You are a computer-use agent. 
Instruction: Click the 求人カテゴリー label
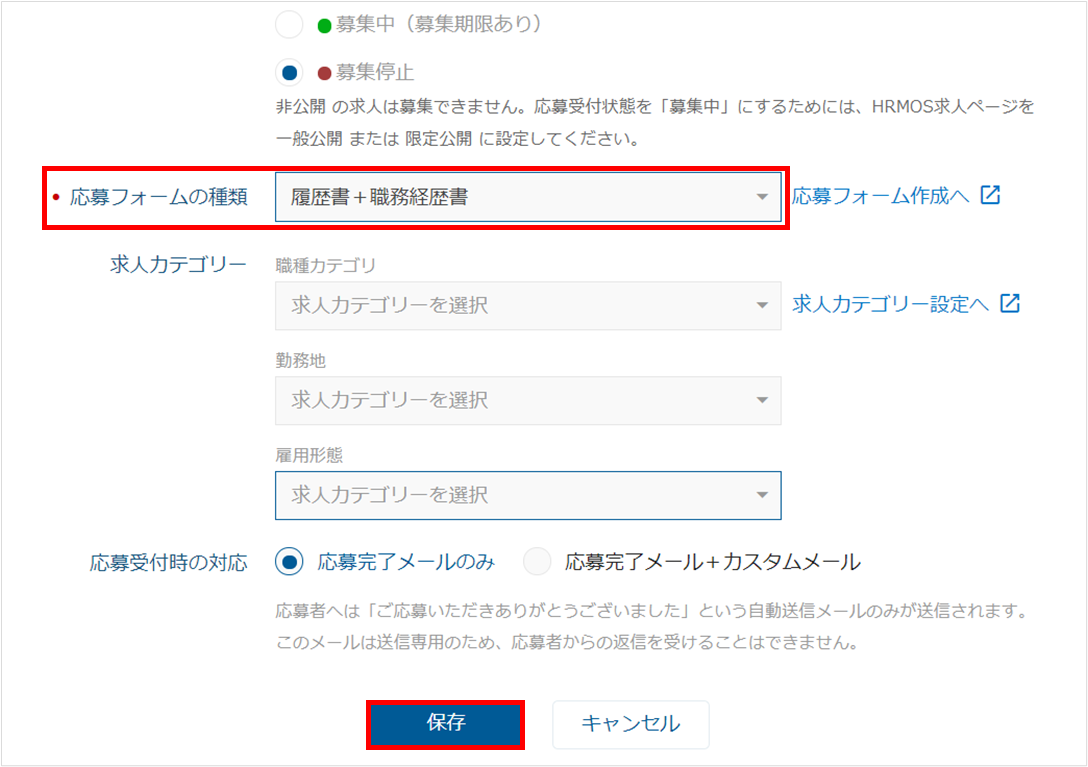click(x=178, y=264)
